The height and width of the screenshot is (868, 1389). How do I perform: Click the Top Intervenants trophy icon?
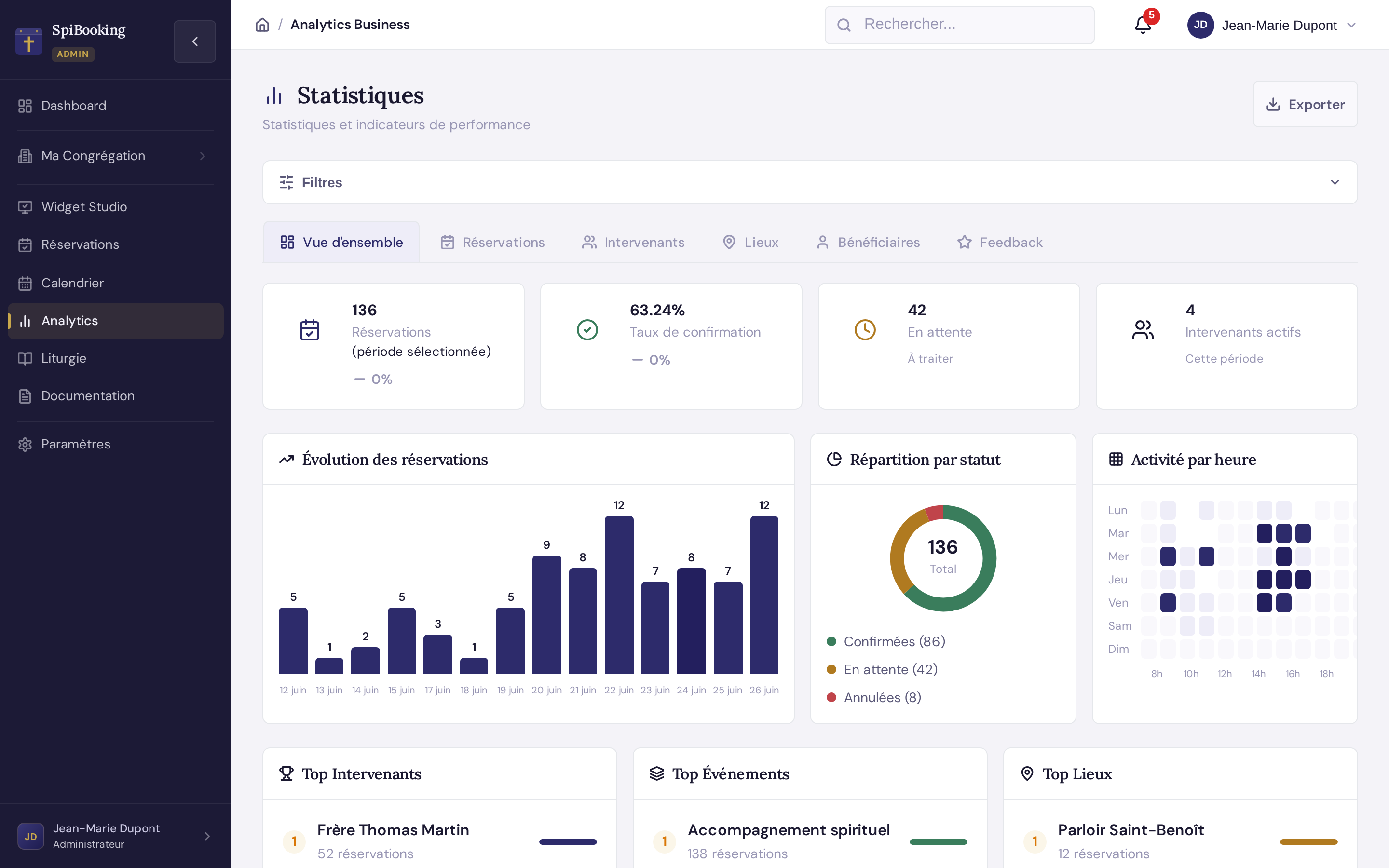point(286,774)
